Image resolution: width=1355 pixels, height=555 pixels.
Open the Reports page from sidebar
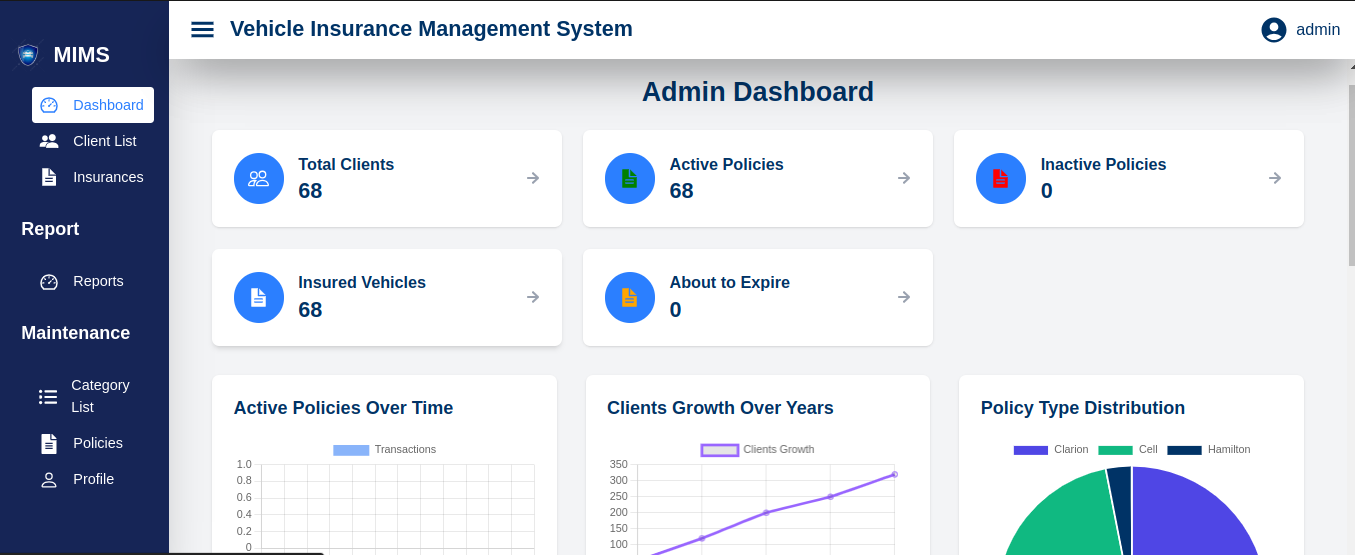(x=98, y=281)
